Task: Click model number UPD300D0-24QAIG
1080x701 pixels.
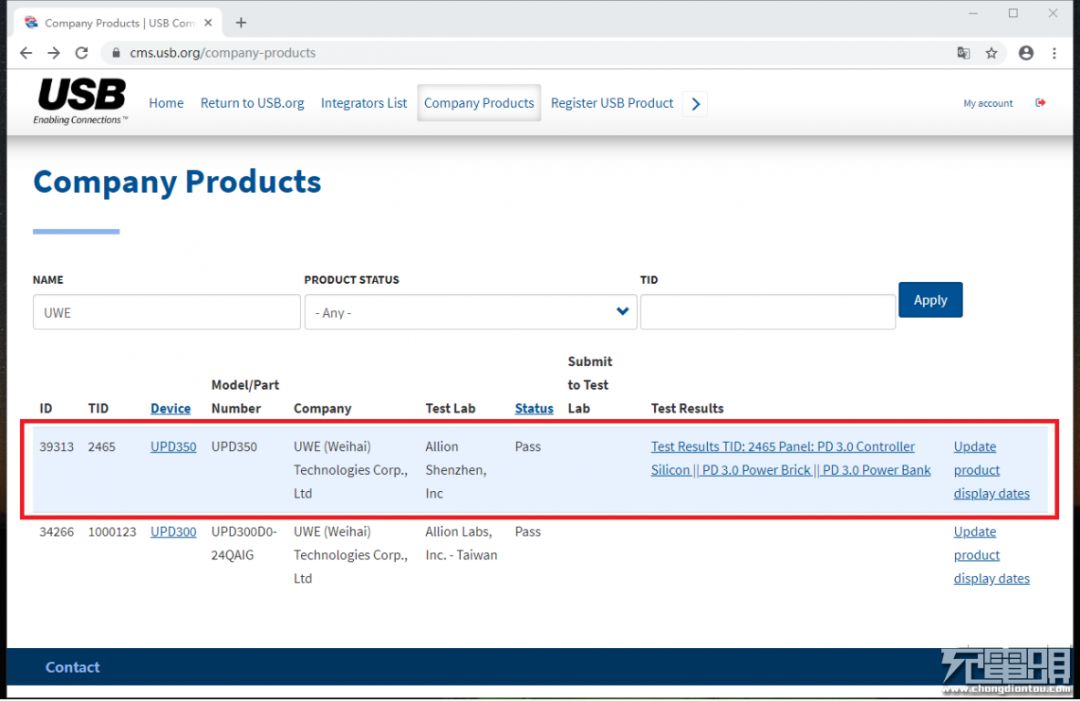Action: click(244, 544)
